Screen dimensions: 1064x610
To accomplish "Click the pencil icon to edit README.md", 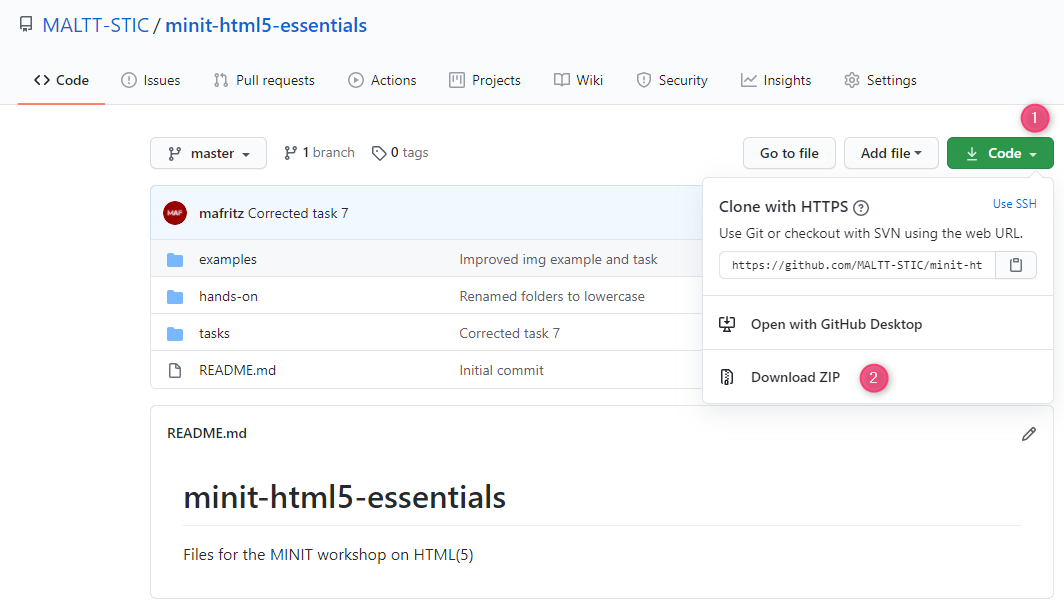I will 1029,434.
